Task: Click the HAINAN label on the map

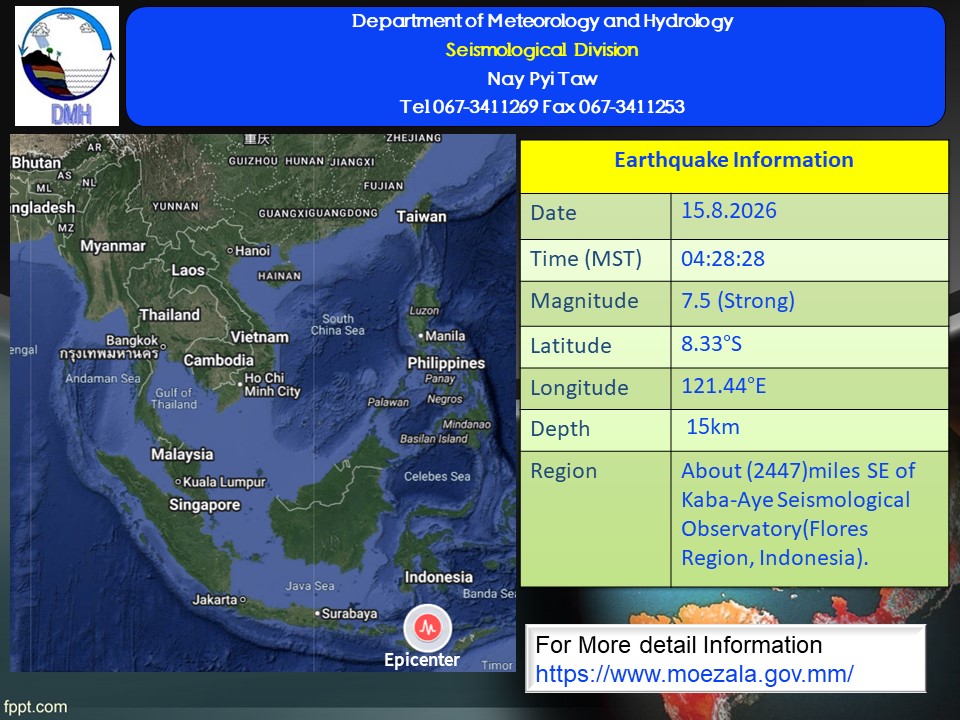Action: [x=279, y=276]
